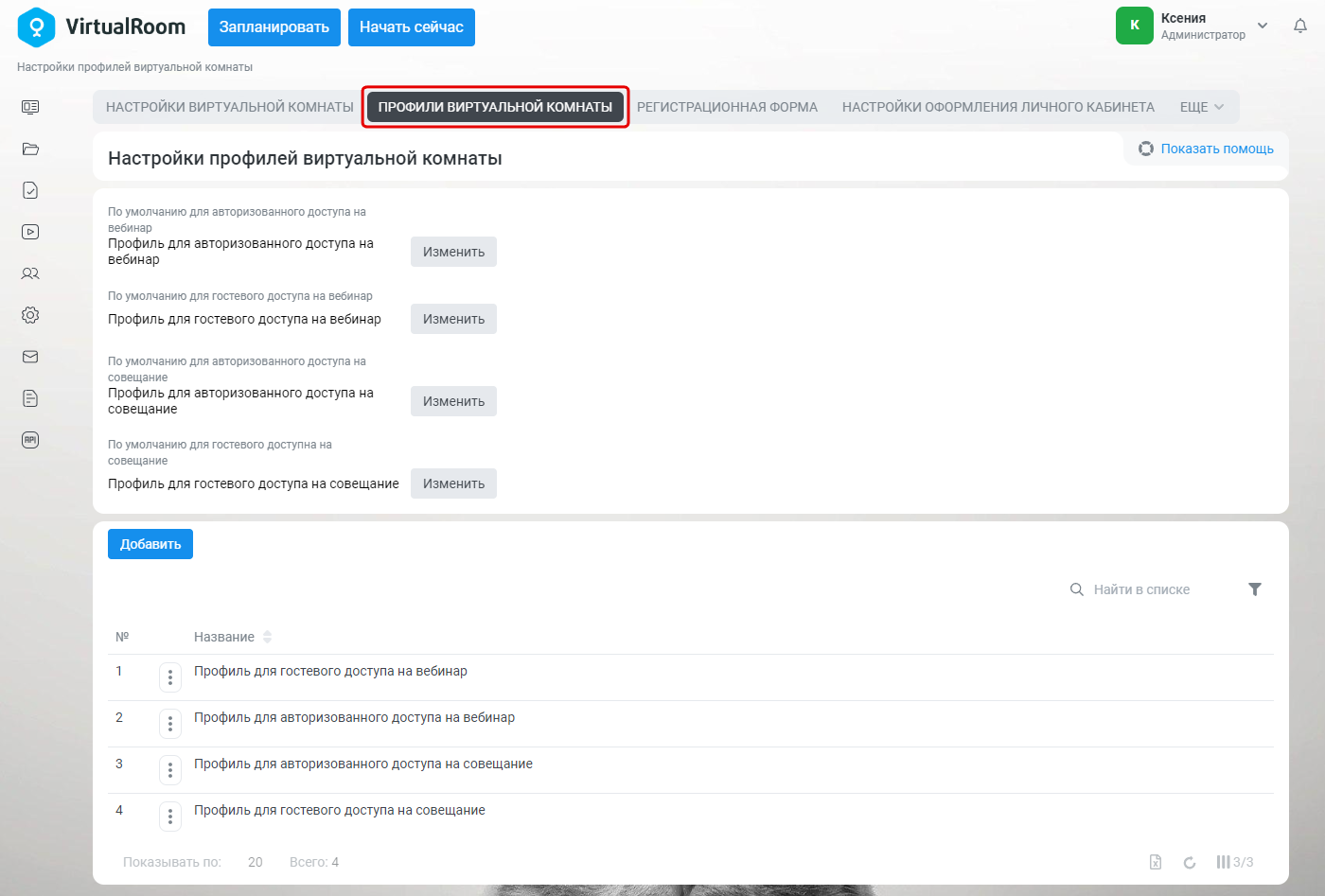Open the users icon in left sidebar
Image resolution: width=1325 pixels, height=896 pixels.
(30, 273)
